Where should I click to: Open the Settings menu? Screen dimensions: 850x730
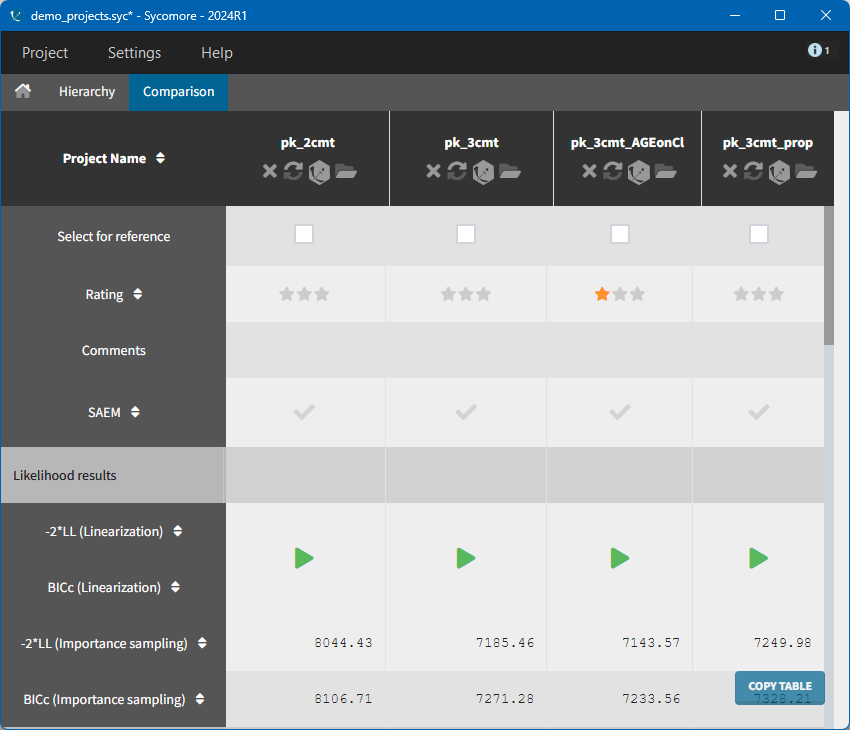[134, 53]
